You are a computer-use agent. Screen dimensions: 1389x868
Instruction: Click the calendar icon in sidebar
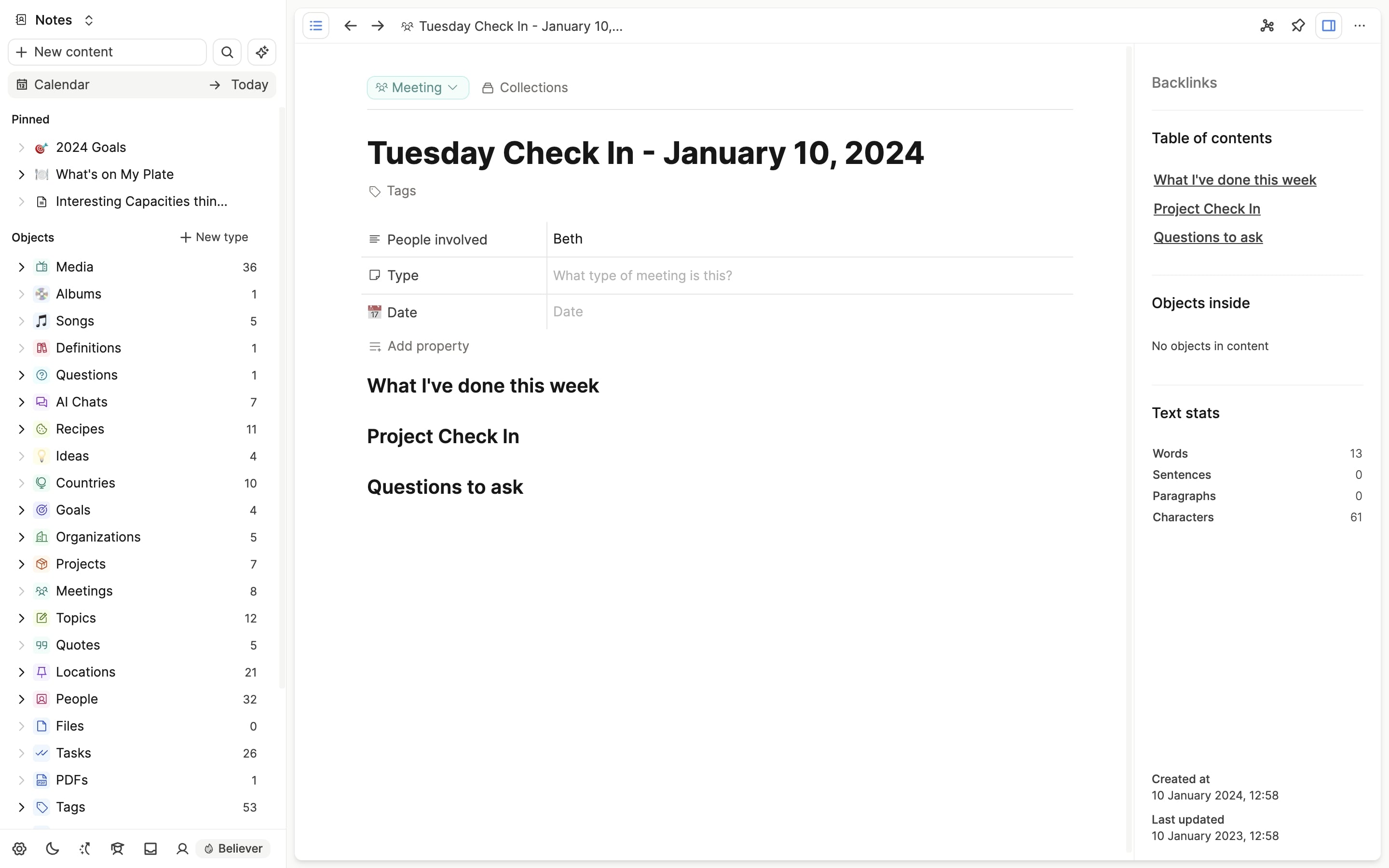(x=22, y=84)
